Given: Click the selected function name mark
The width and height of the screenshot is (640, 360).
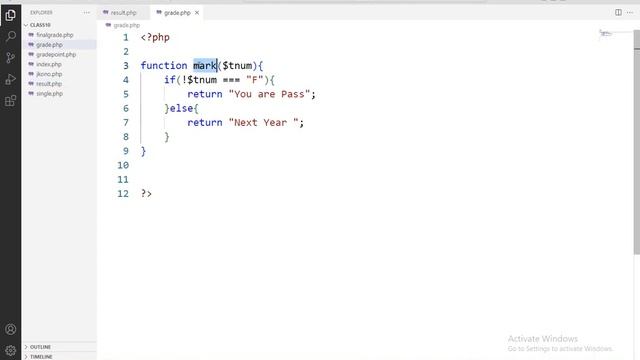Looking at the screenshot, I should click(x=205, y=66).
